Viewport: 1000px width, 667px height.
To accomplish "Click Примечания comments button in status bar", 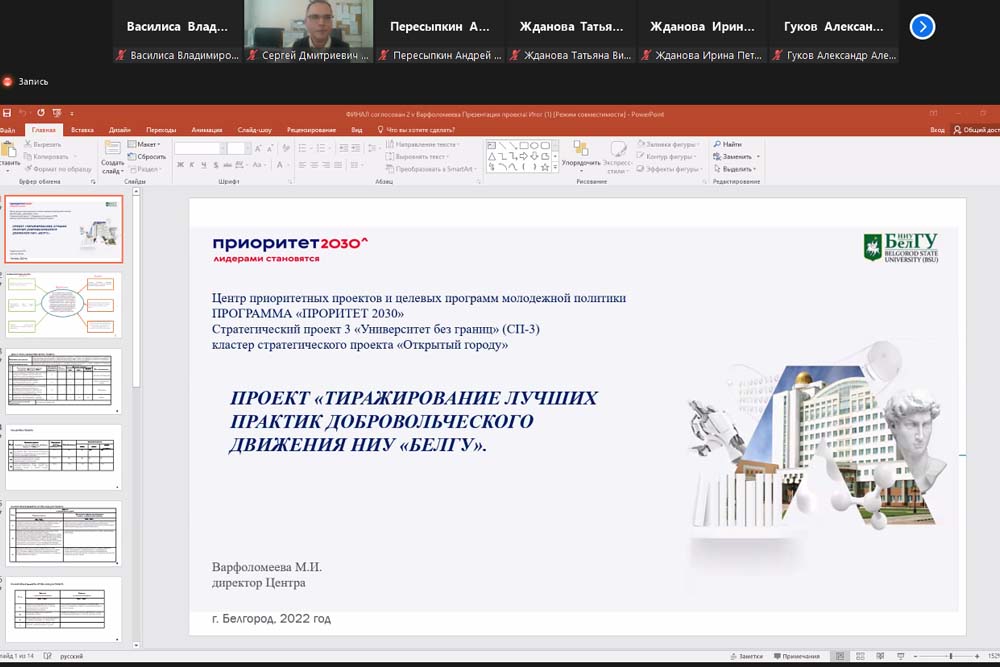I will click(x=796, y=656).
